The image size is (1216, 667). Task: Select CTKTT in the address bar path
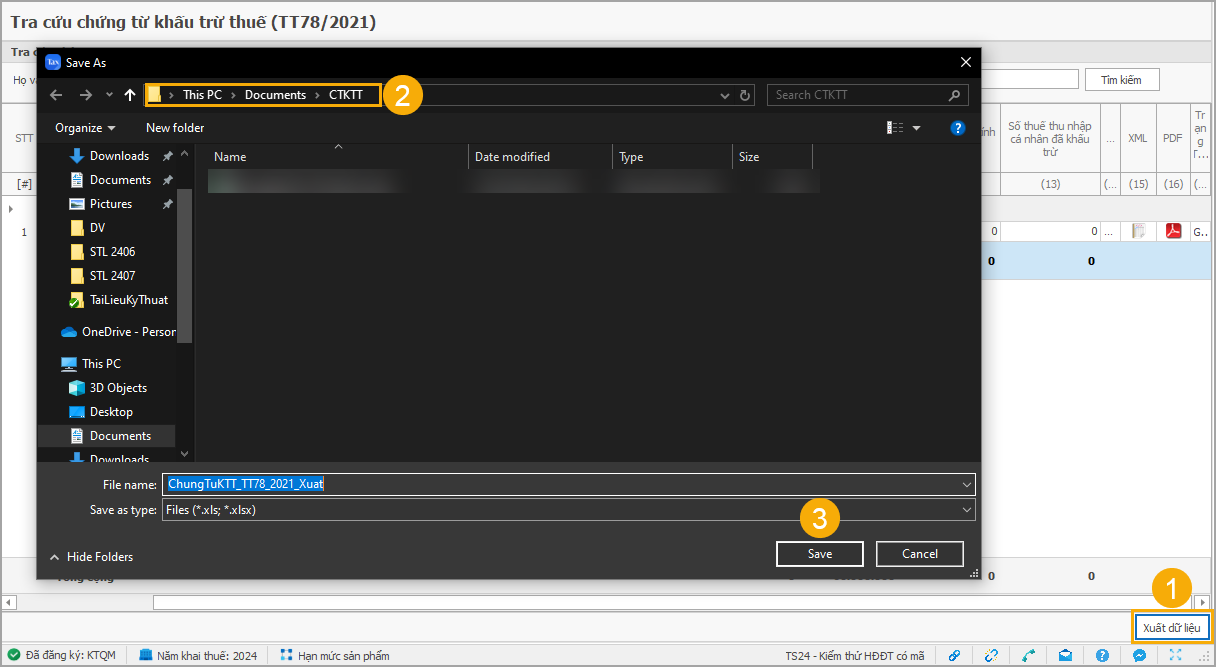(346, 95)
